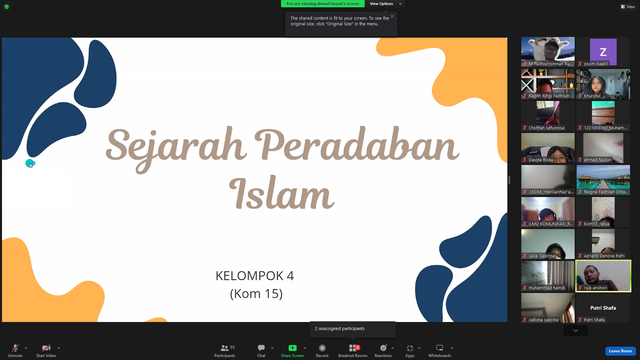
Task: Expand Share Screen options caret
Action: tap(305, 348)
